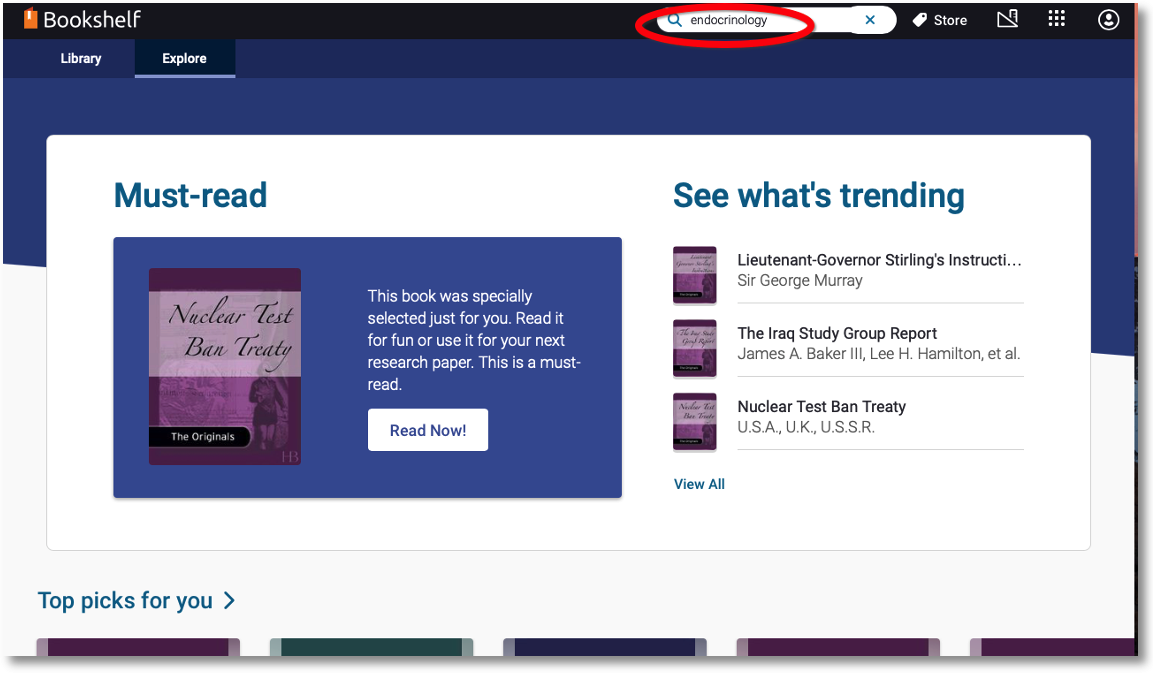Click the Stirling's Instructions cover thumbnail
This screenshot has height=673, width=1153.
(x=695, y=275)
